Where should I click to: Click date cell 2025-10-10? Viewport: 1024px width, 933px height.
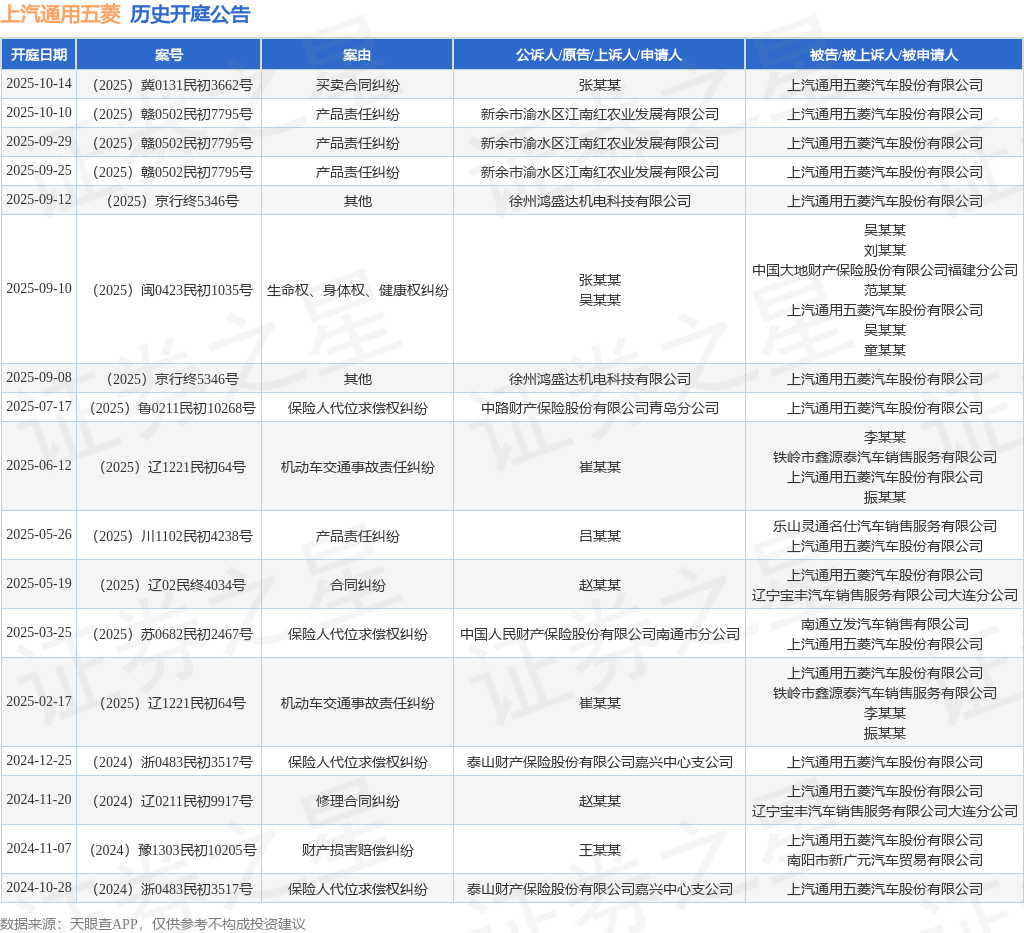(39, 112)
